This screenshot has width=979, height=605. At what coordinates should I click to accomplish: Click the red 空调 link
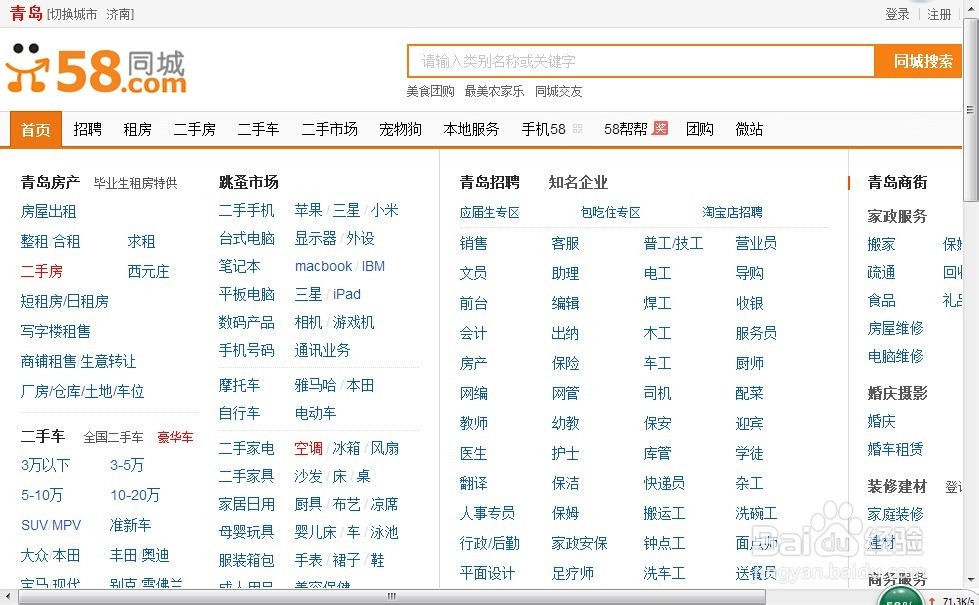pos(308,448)
